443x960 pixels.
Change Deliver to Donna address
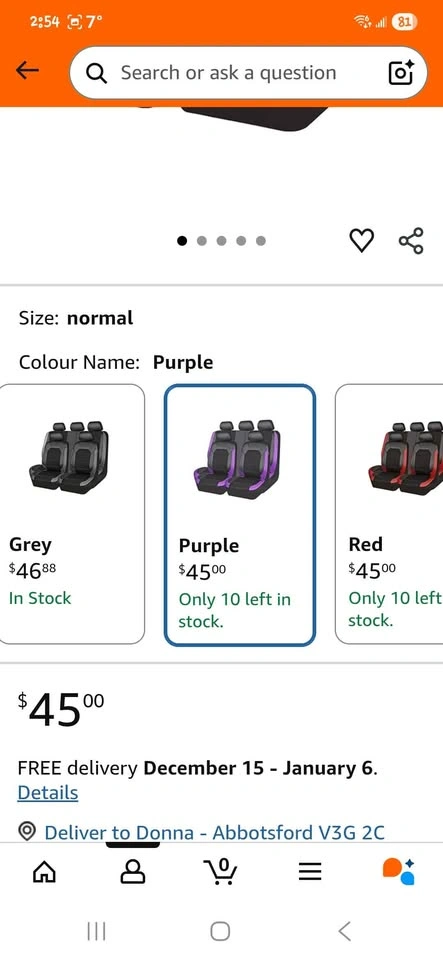pyautogui.click(x=215, y=833)
